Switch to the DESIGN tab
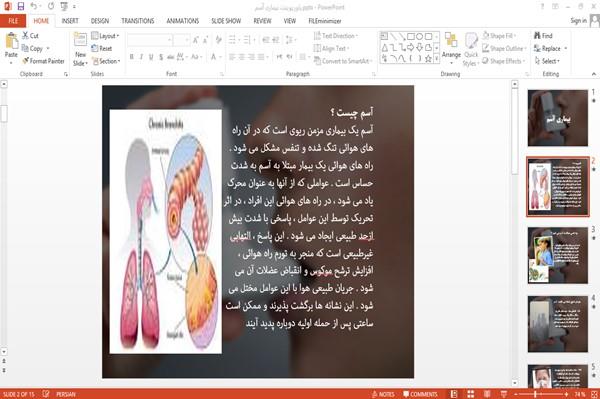Image resolution: width=600 pixels, height=399 pixels. tap(100, 21)
